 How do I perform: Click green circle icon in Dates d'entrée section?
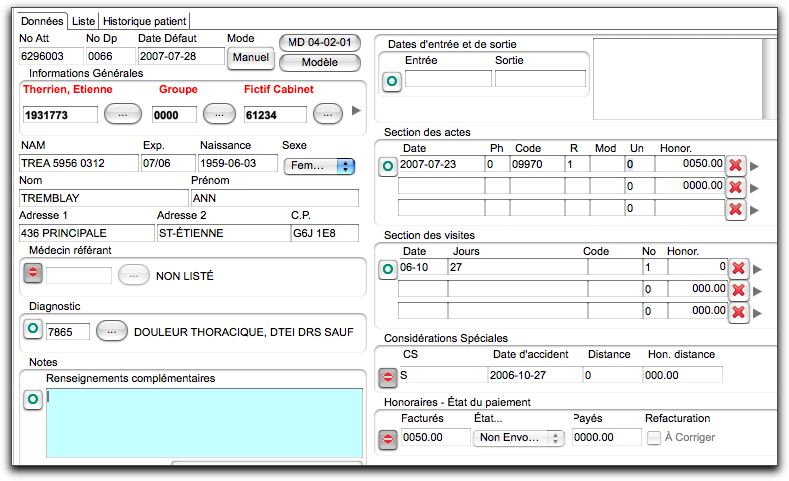(x=391, y=82)
